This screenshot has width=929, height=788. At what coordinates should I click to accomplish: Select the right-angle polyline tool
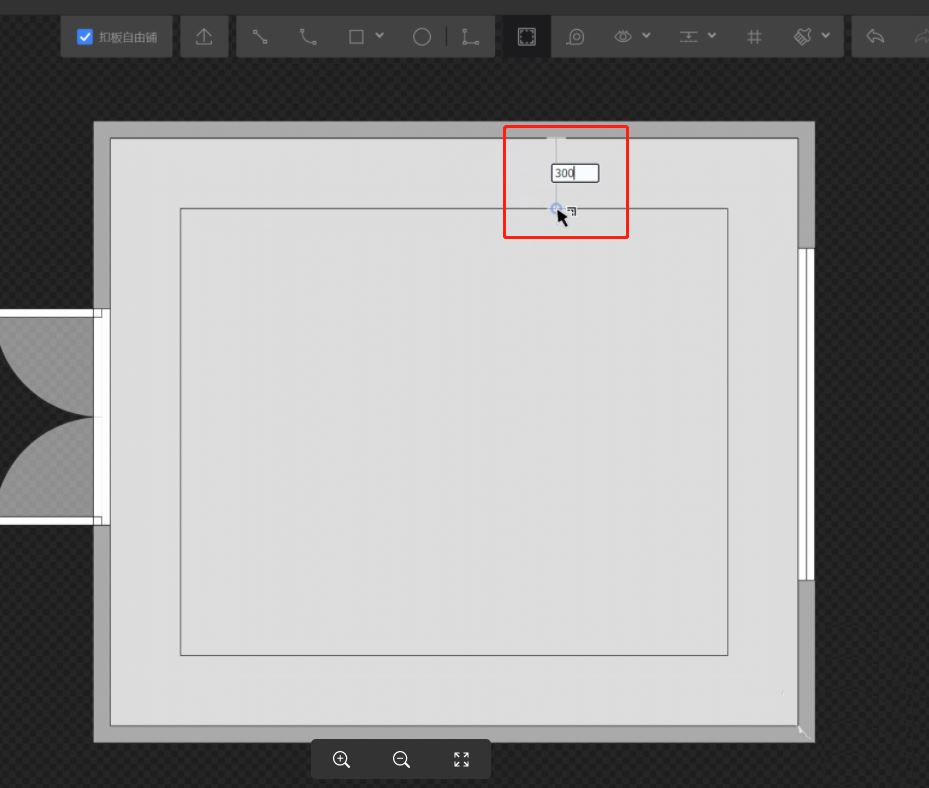(470, 37)
